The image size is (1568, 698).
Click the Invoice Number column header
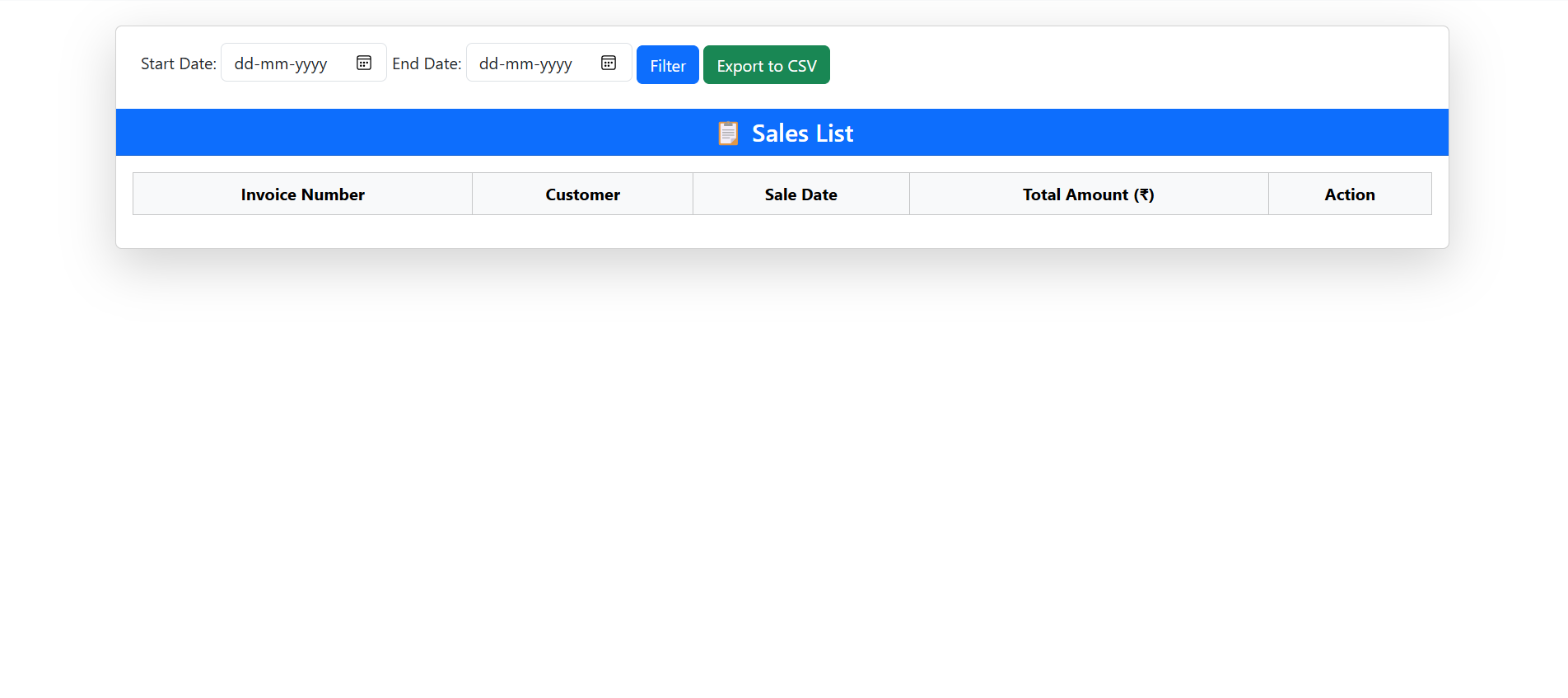coord(303,194)
